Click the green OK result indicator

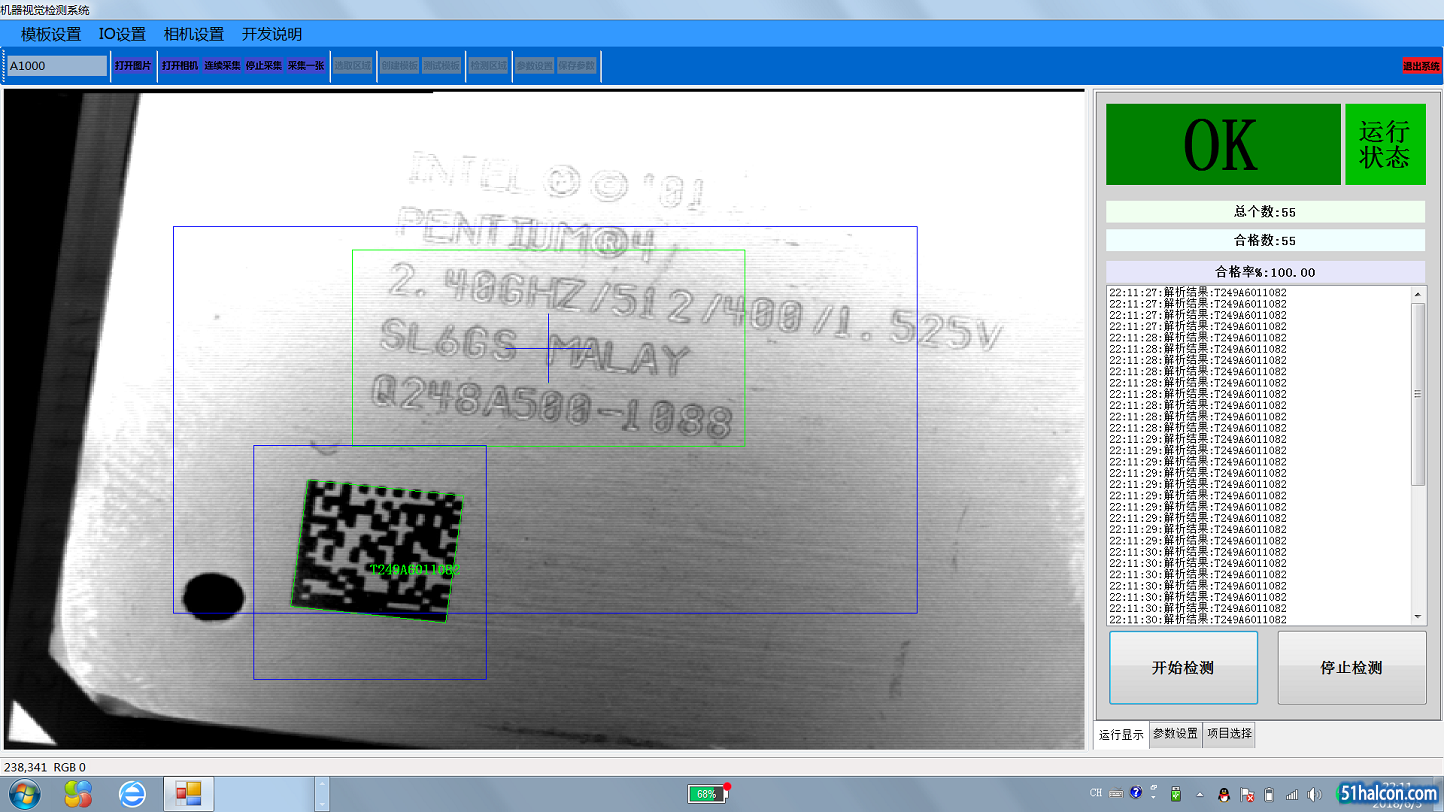point(1223,145)
